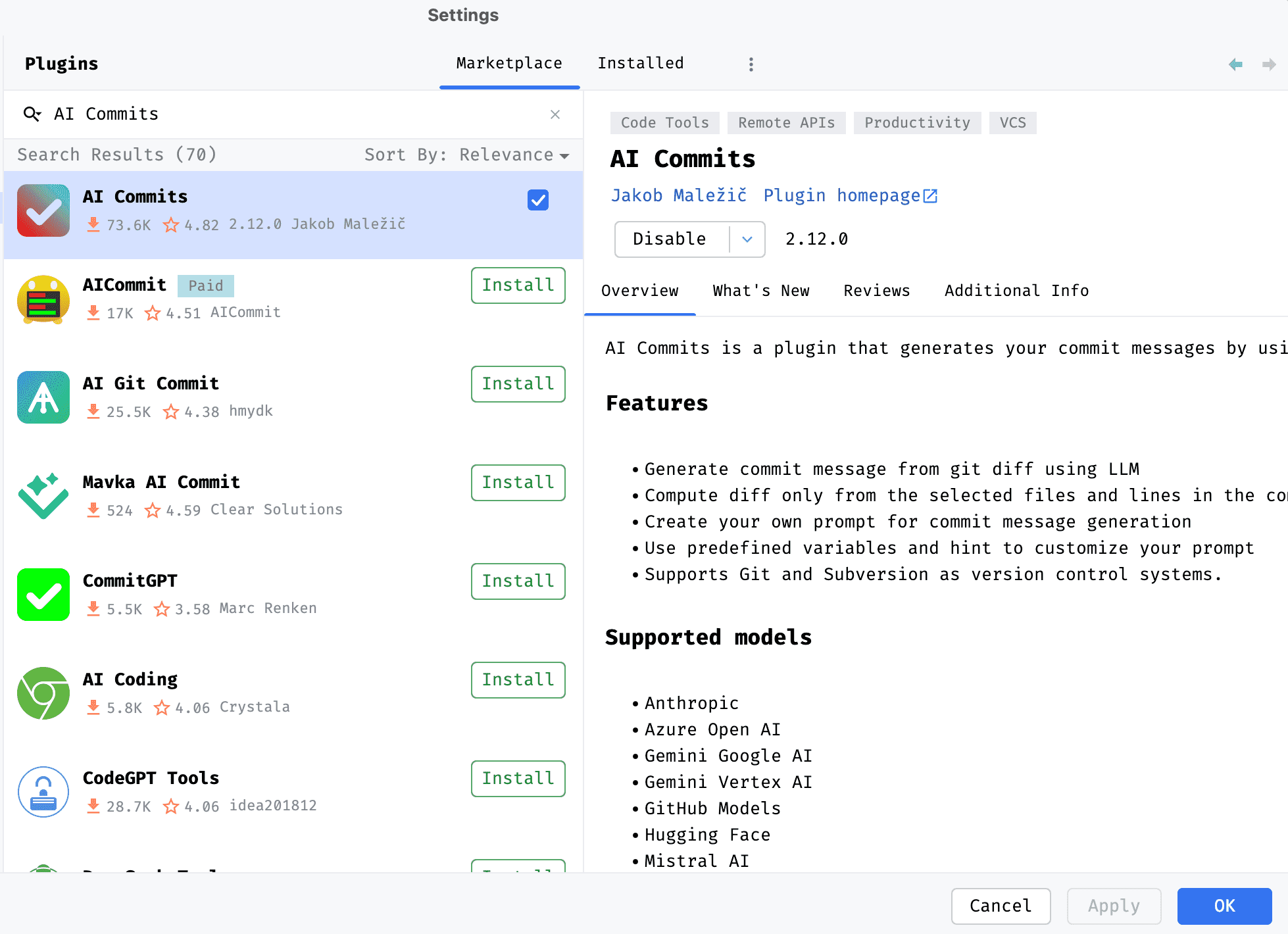Switch to the Installed tab
The width and height of the screenshot is (1288, 934).
[x=641, y=63]
